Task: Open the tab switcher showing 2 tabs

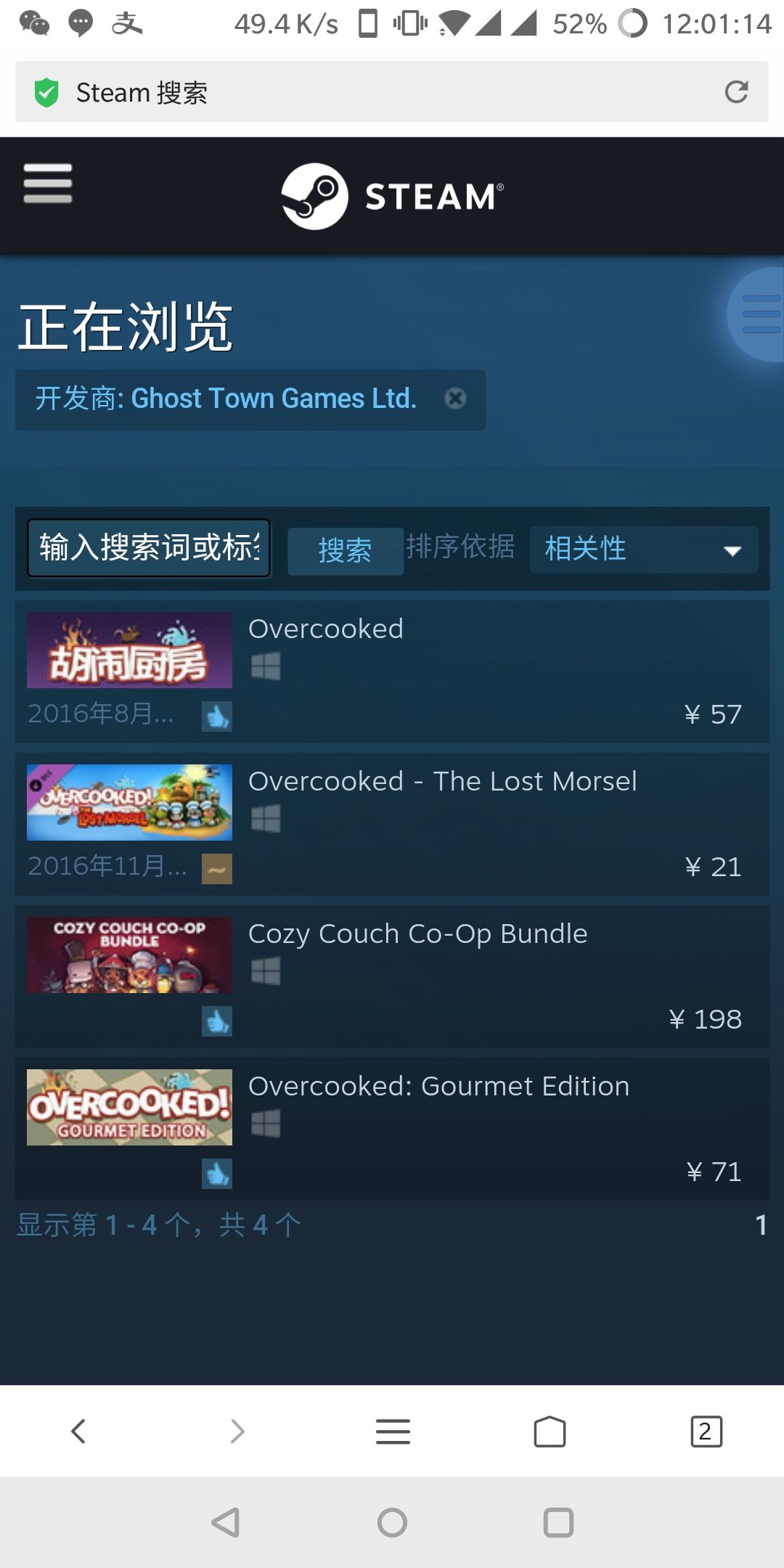Action: click(x=706, y=1432)
